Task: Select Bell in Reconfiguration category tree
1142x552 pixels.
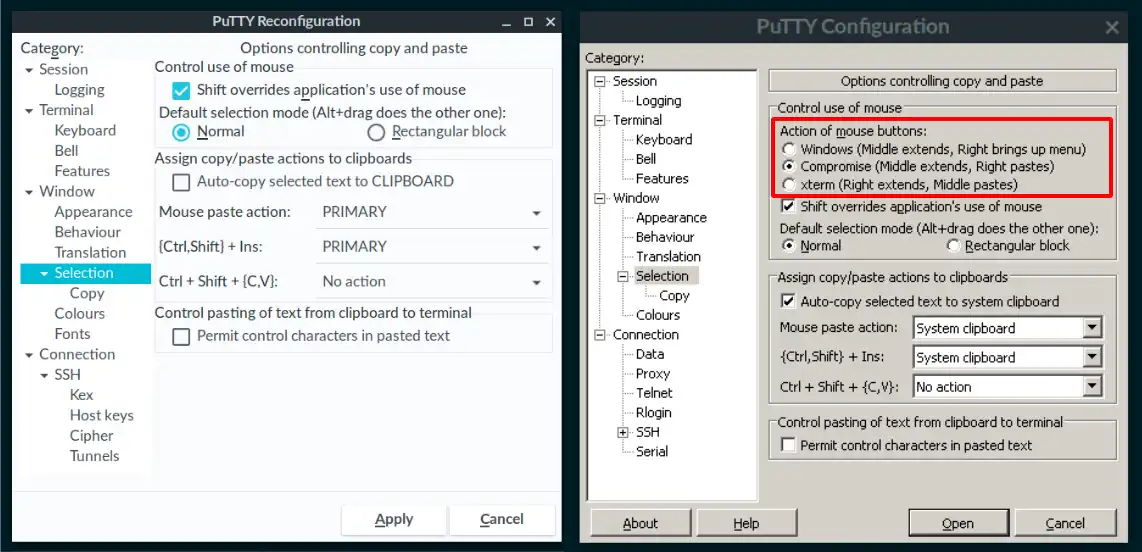Action: click(x=66, y=151)
